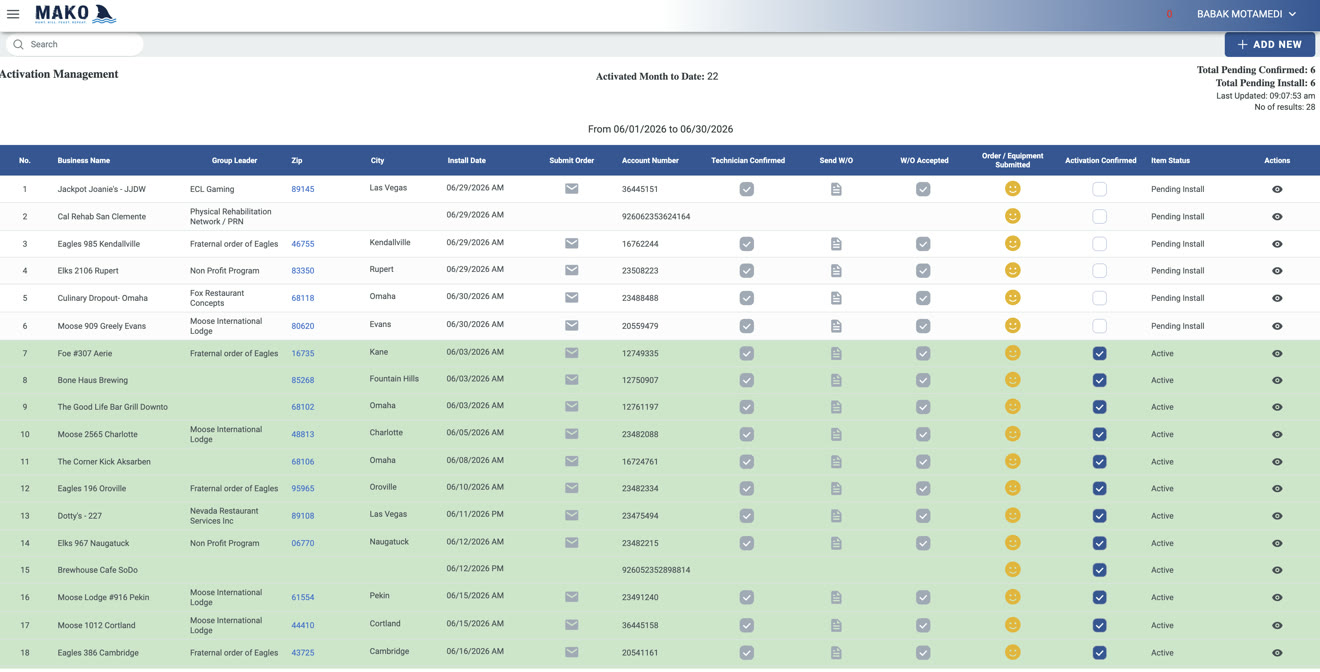Check activation confirmed for Jackpot Joanie's
Viewport: 1320px width, 672px height.
pos(1099,189)
